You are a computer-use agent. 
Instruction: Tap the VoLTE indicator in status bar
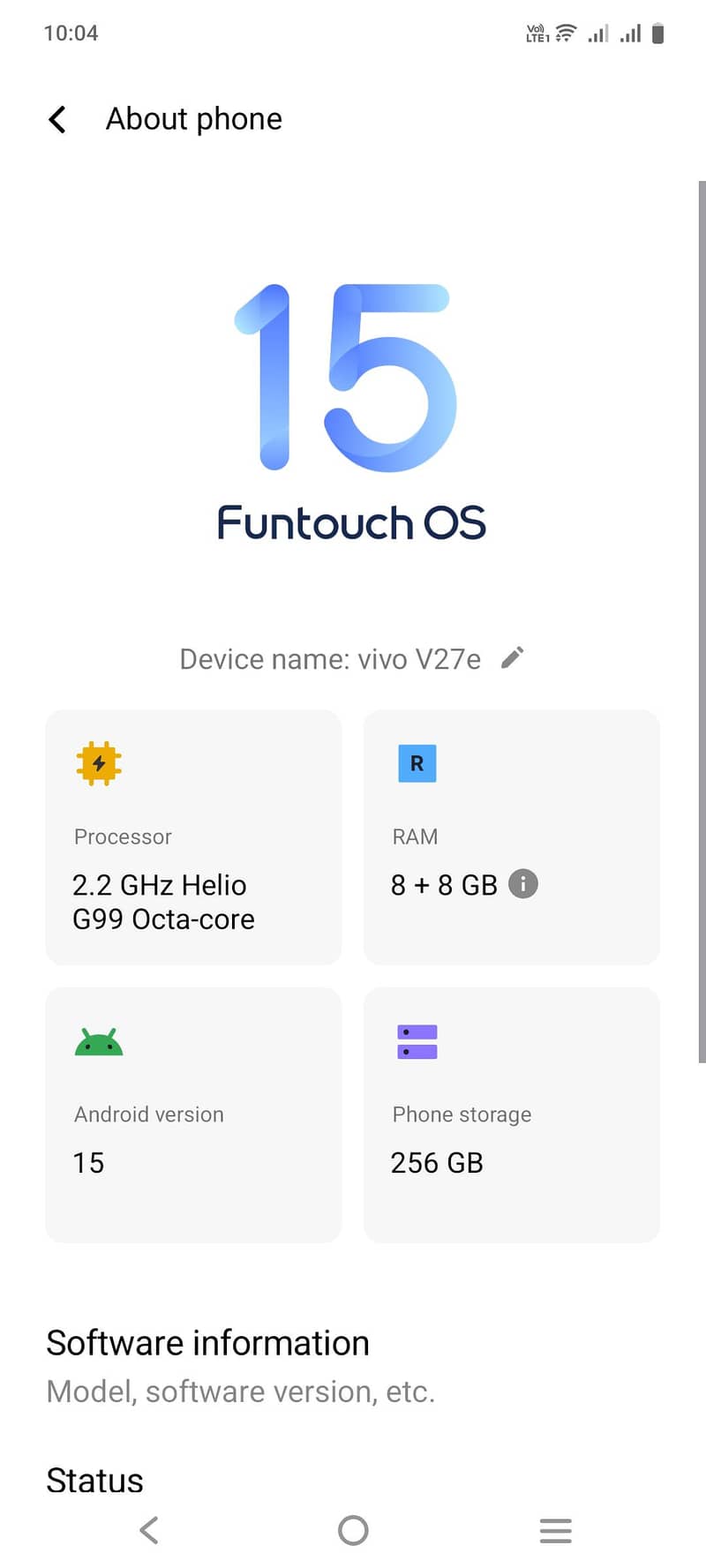coord(537,34)
